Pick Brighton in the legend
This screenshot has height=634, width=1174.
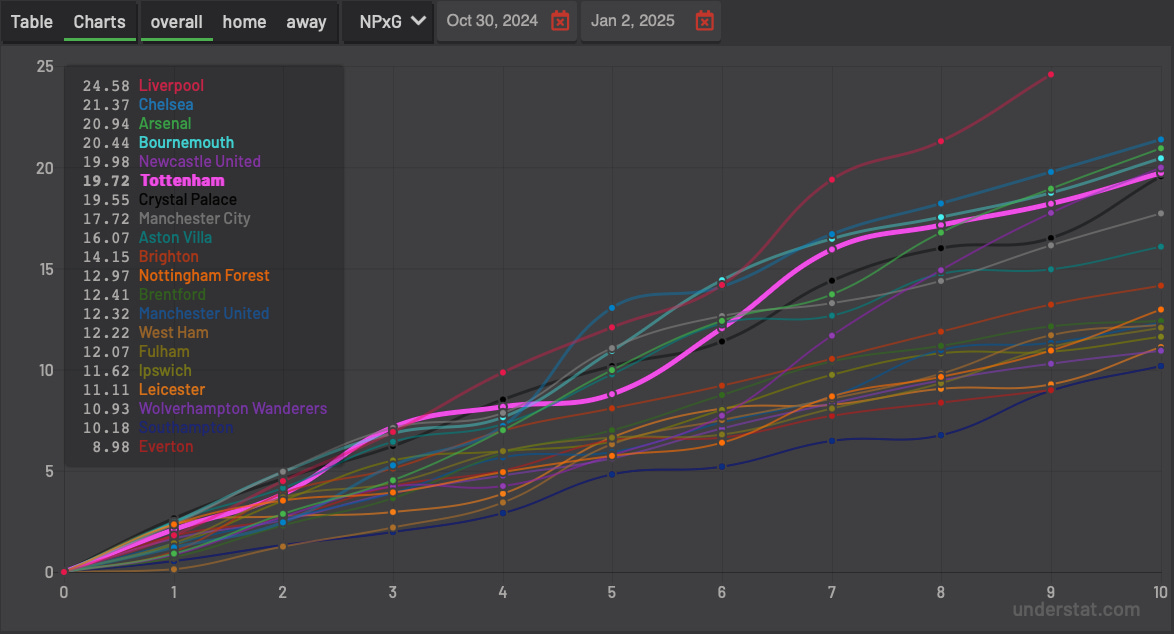[168, 257]
